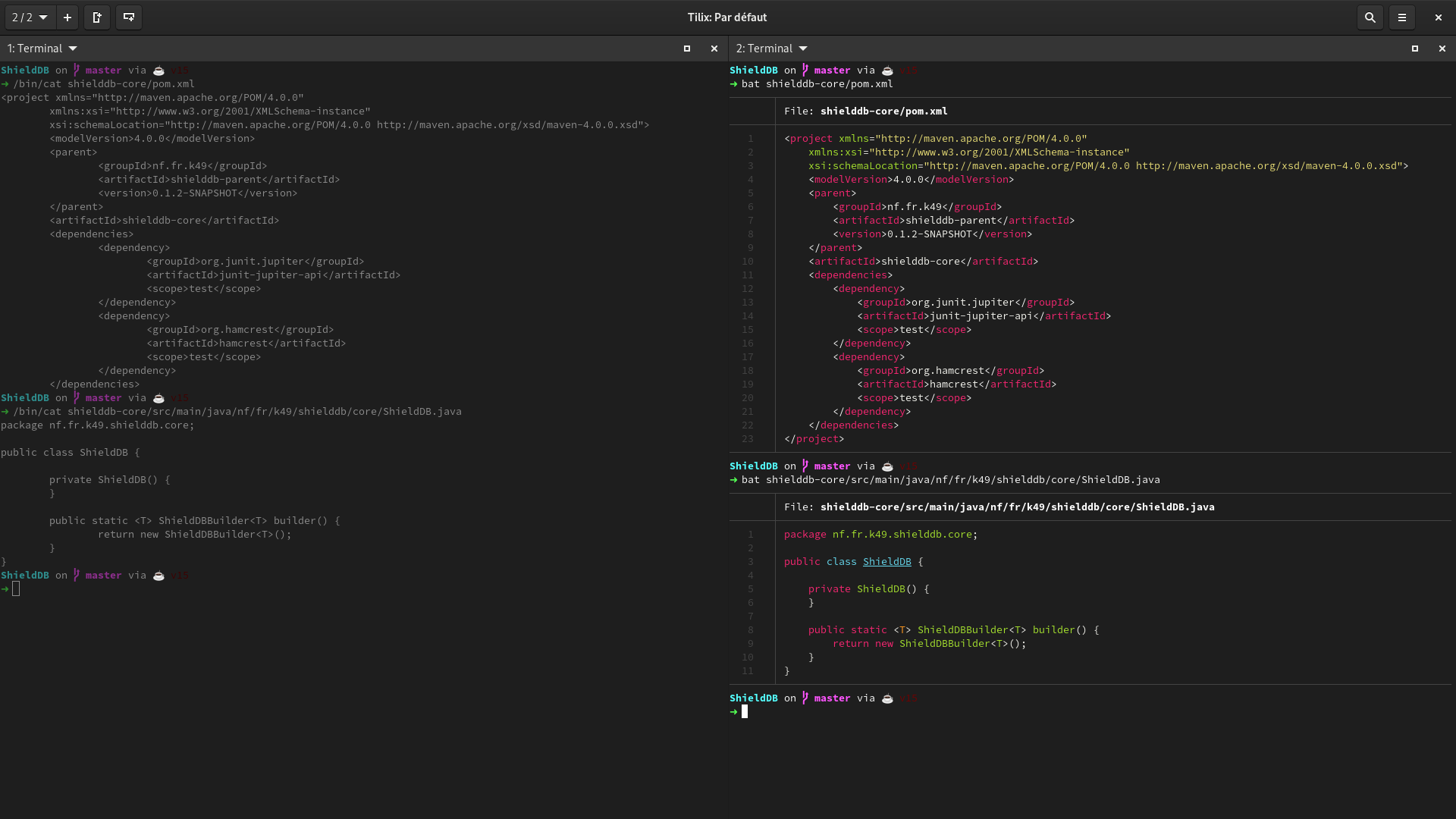This screenshot has height=819, width=1456.
Task: Open the Tilix hamburger menu
Action: point(1401,17)
